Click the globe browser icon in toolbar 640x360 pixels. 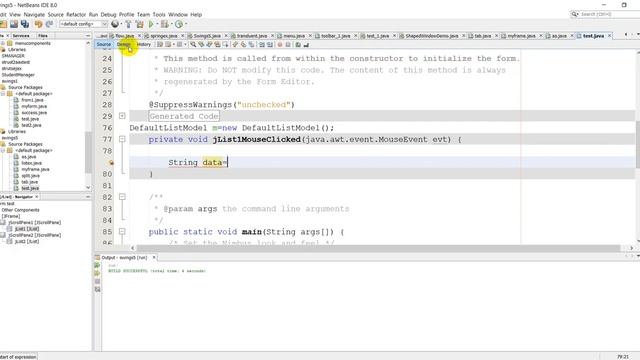(x=115, y=24)
